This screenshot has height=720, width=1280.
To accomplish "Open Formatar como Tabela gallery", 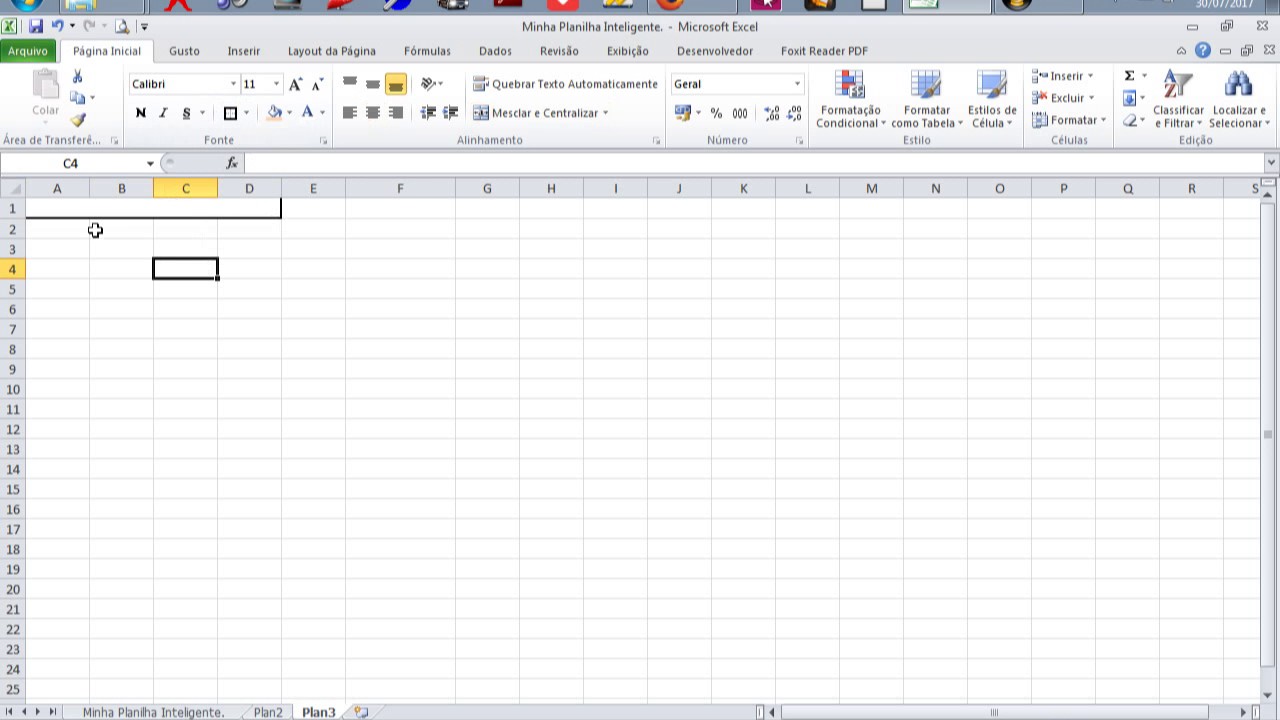I will point(927,100).
